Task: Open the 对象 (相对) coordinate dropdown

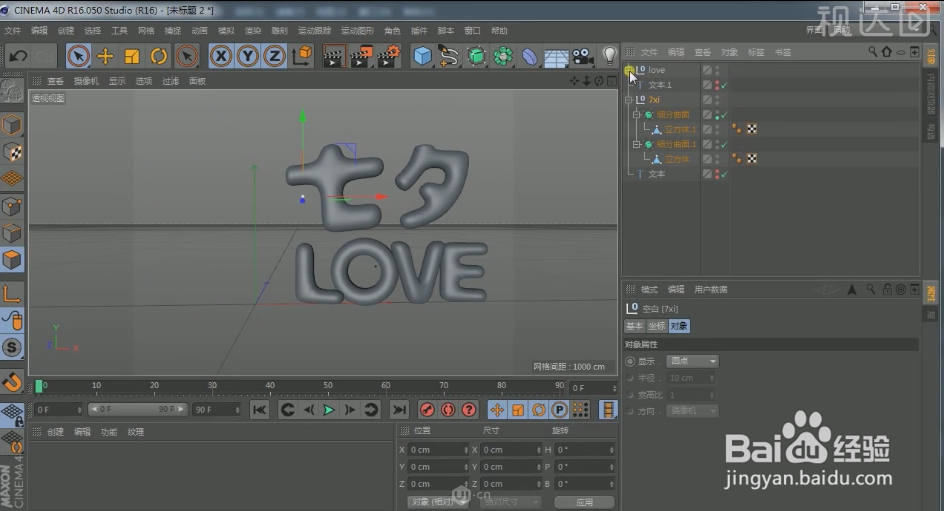Action: 438,501
